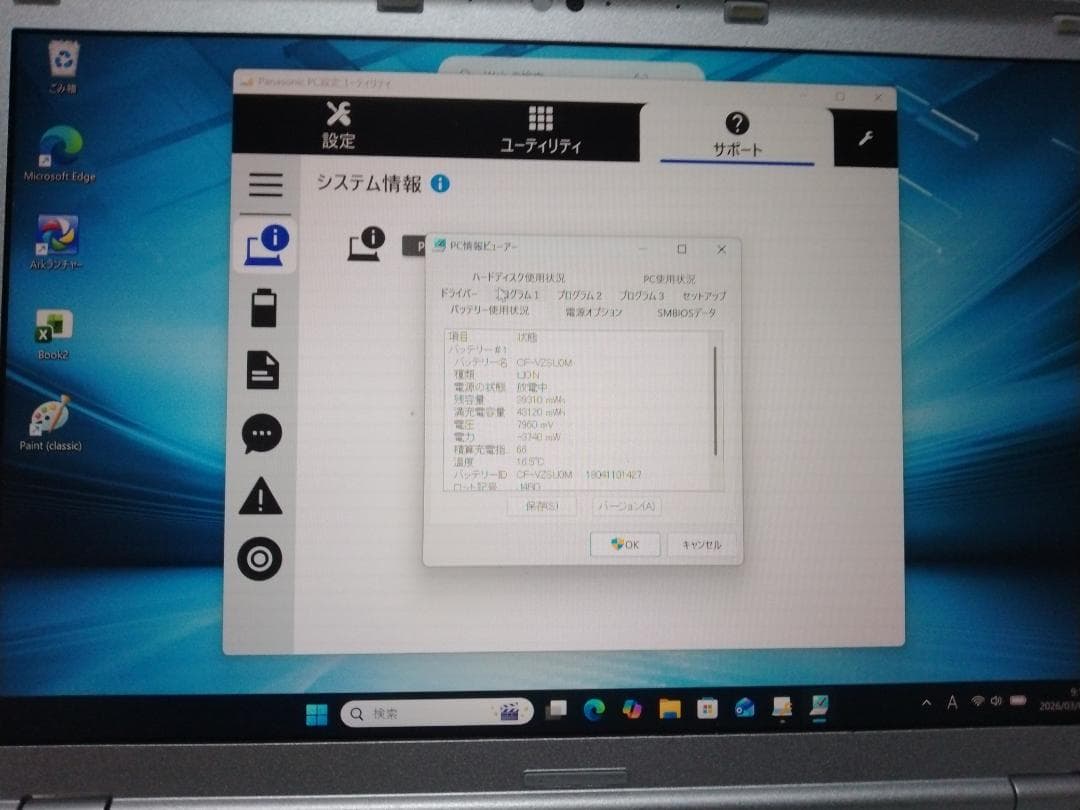1080x810 pixels.
Task: Click the battery list vertical scrollbar
Action: pyautogui.click(x=715, y=402)
